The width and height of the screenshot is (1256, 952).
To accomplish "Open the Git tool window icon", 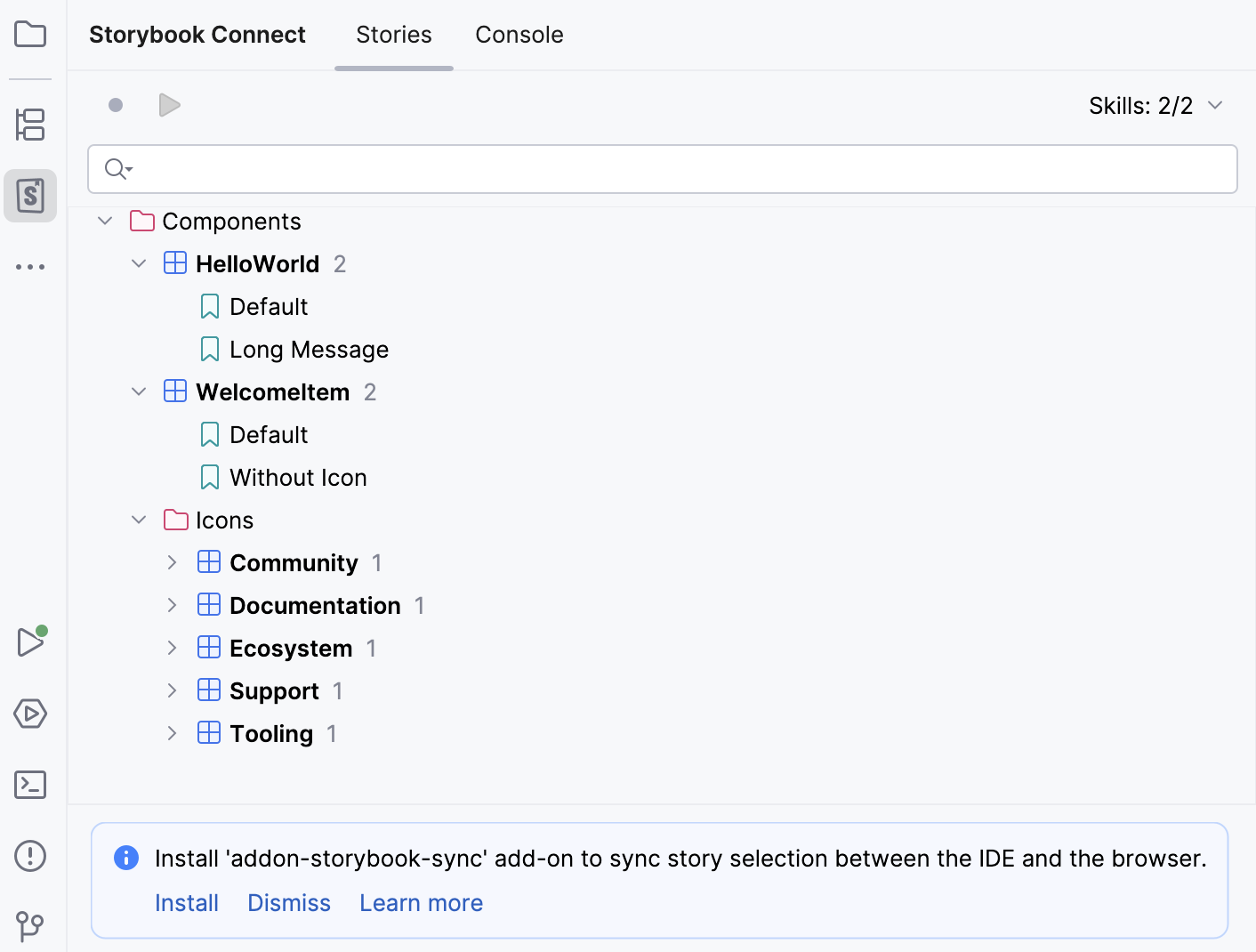I will pyautogui.click(x=30, y=926).
